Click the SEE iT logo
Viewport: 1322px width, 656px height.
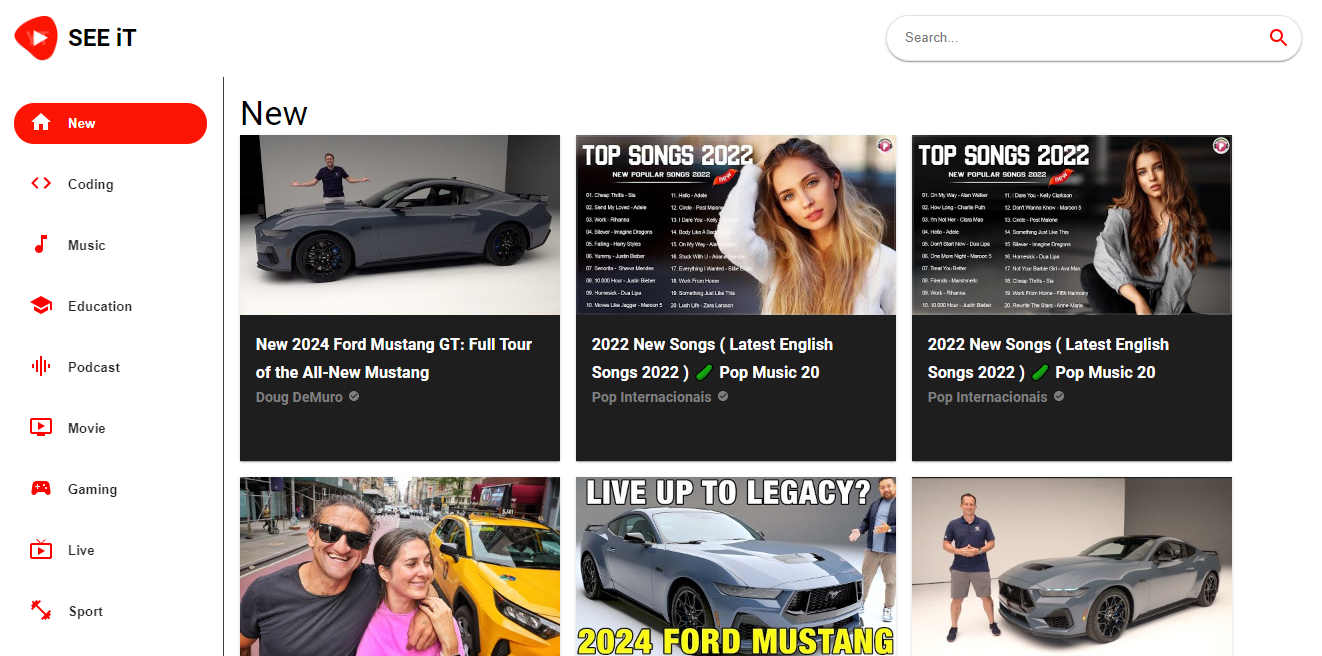[x=75, y=37]
